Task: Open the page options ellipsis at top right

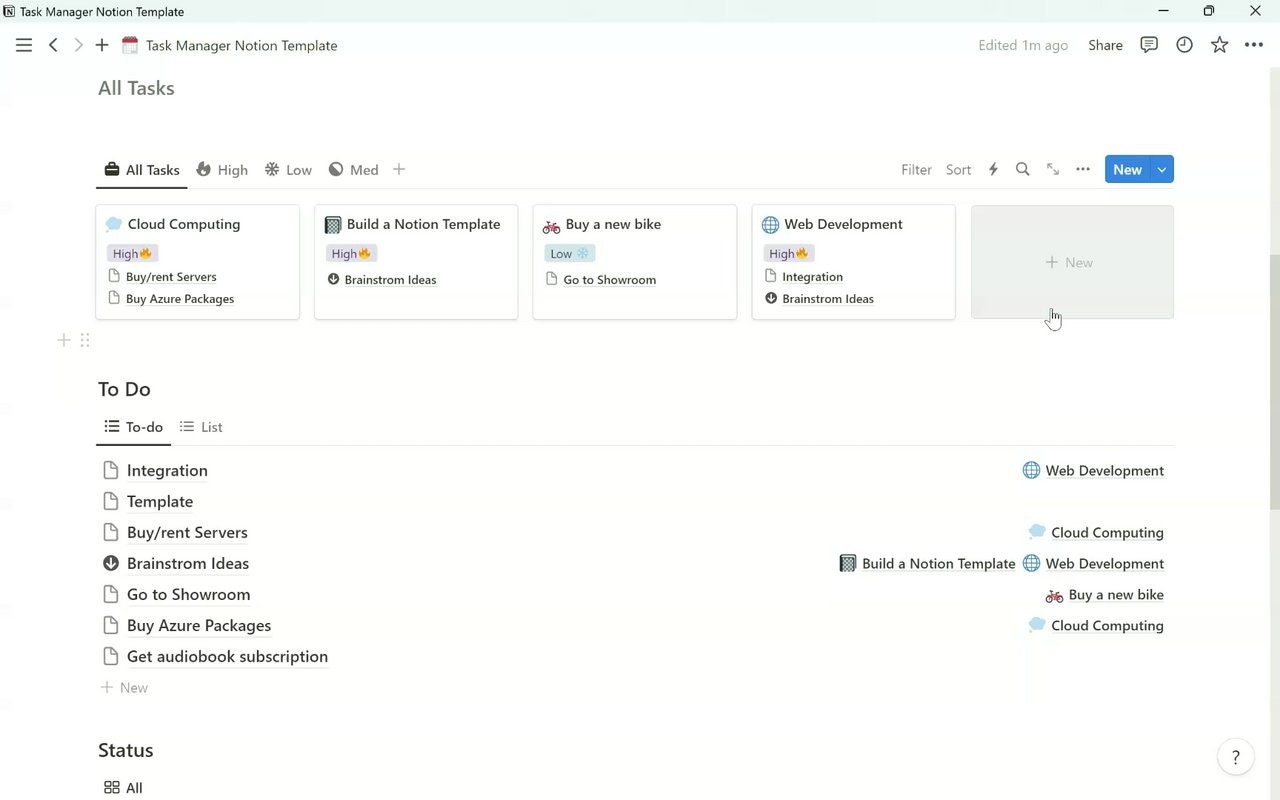Action: (1254, 45)
